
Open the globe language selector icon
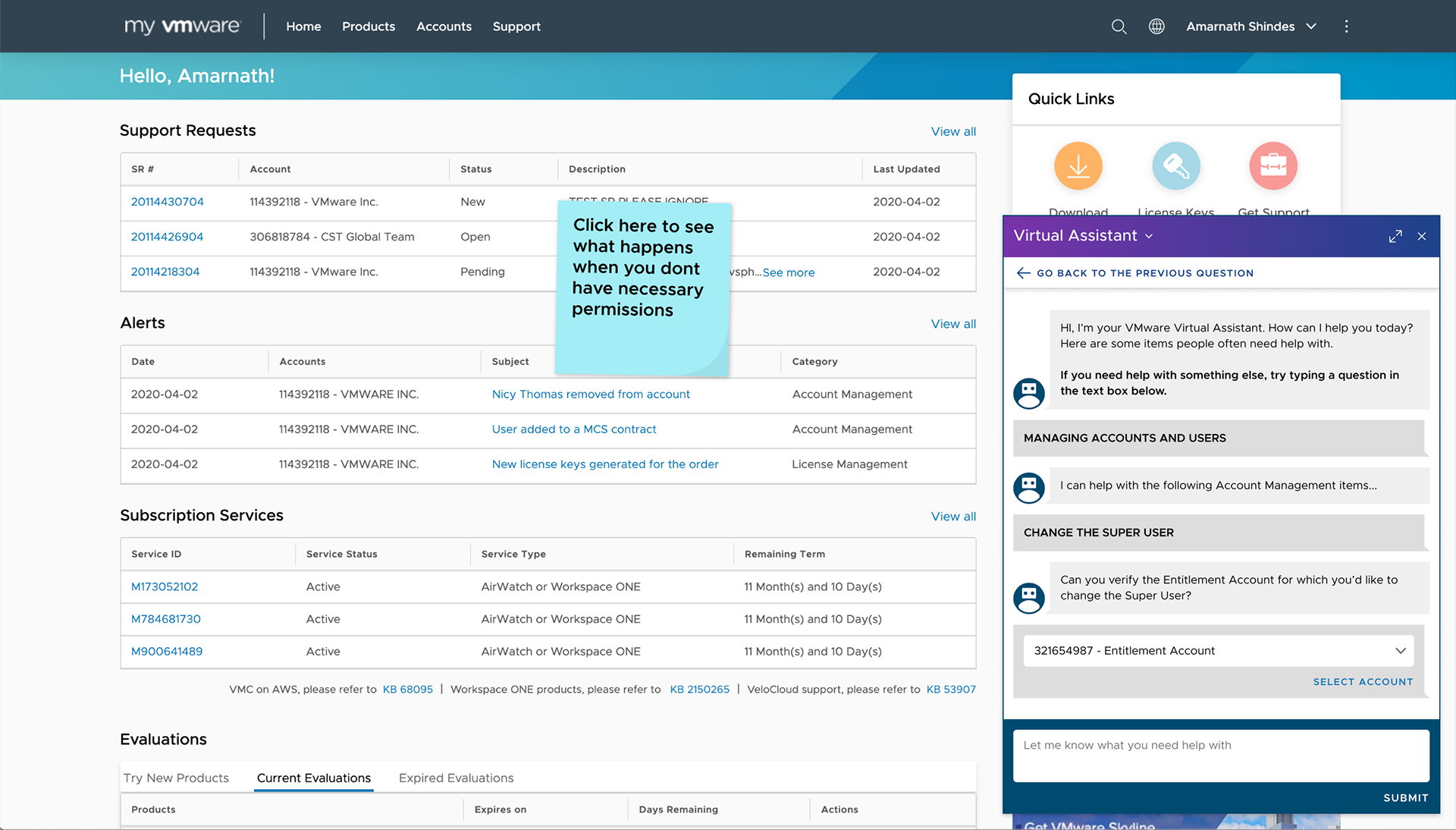(x=1156, y=27)
